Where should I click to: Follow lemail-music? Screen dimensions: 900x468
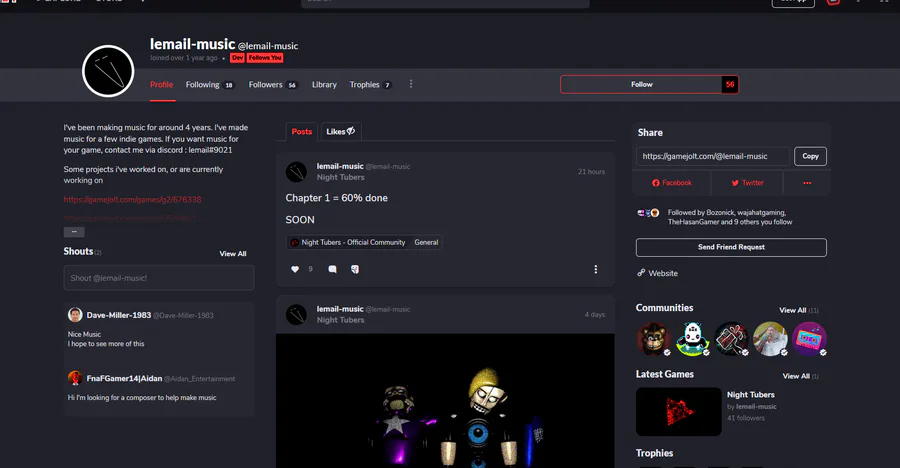pos(641,84)
